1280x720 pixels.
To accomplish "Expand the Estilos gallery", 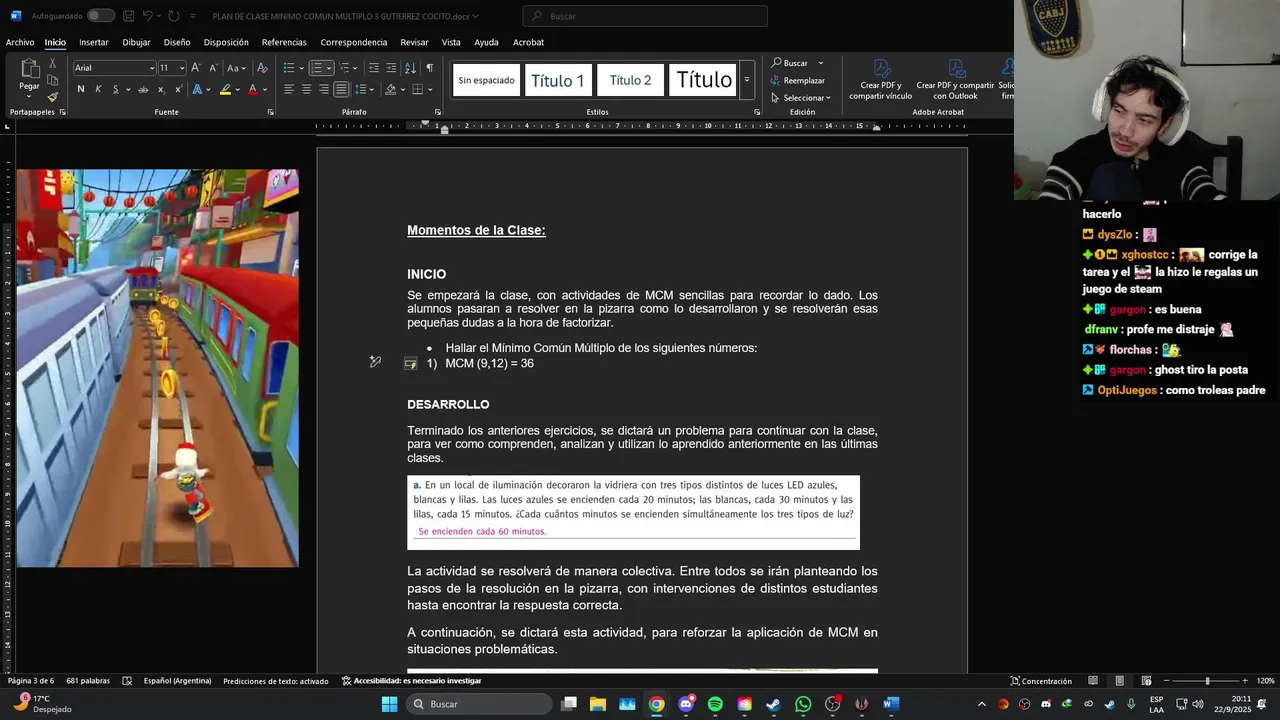I will pos(747,80).
